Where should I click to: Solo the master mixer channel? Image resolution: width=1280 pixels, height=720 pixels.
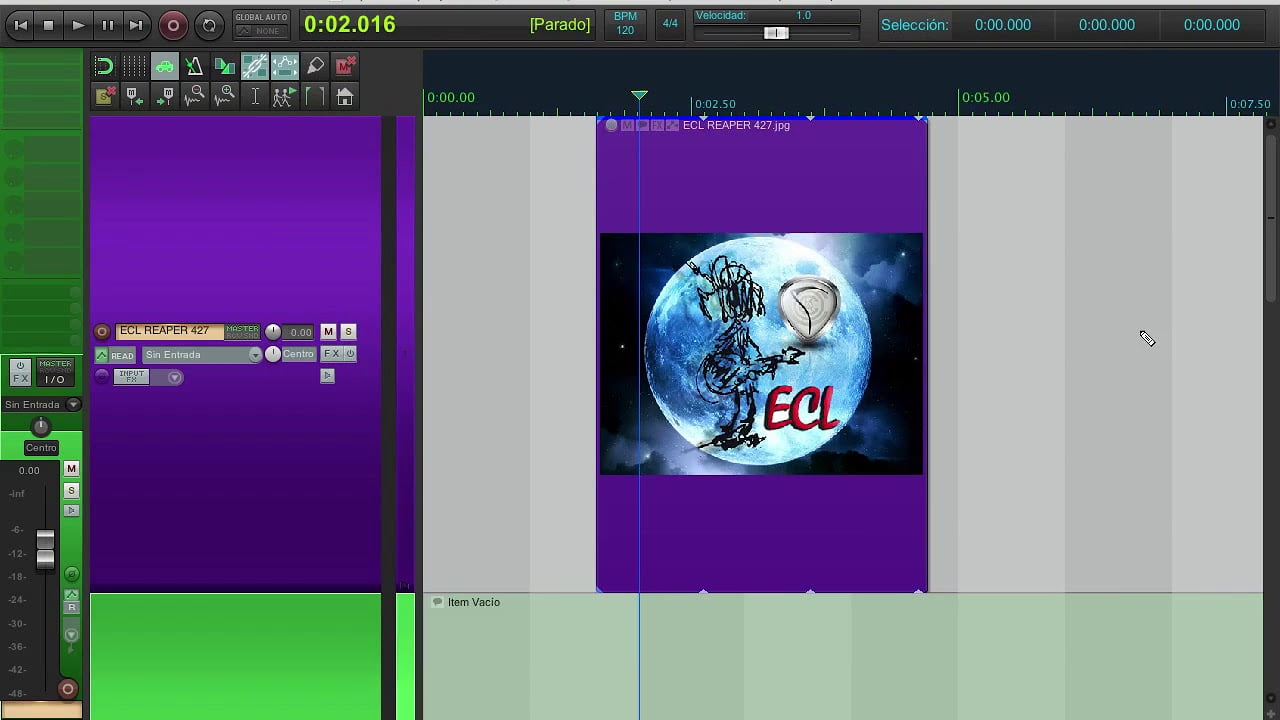[x=71, y=491]
